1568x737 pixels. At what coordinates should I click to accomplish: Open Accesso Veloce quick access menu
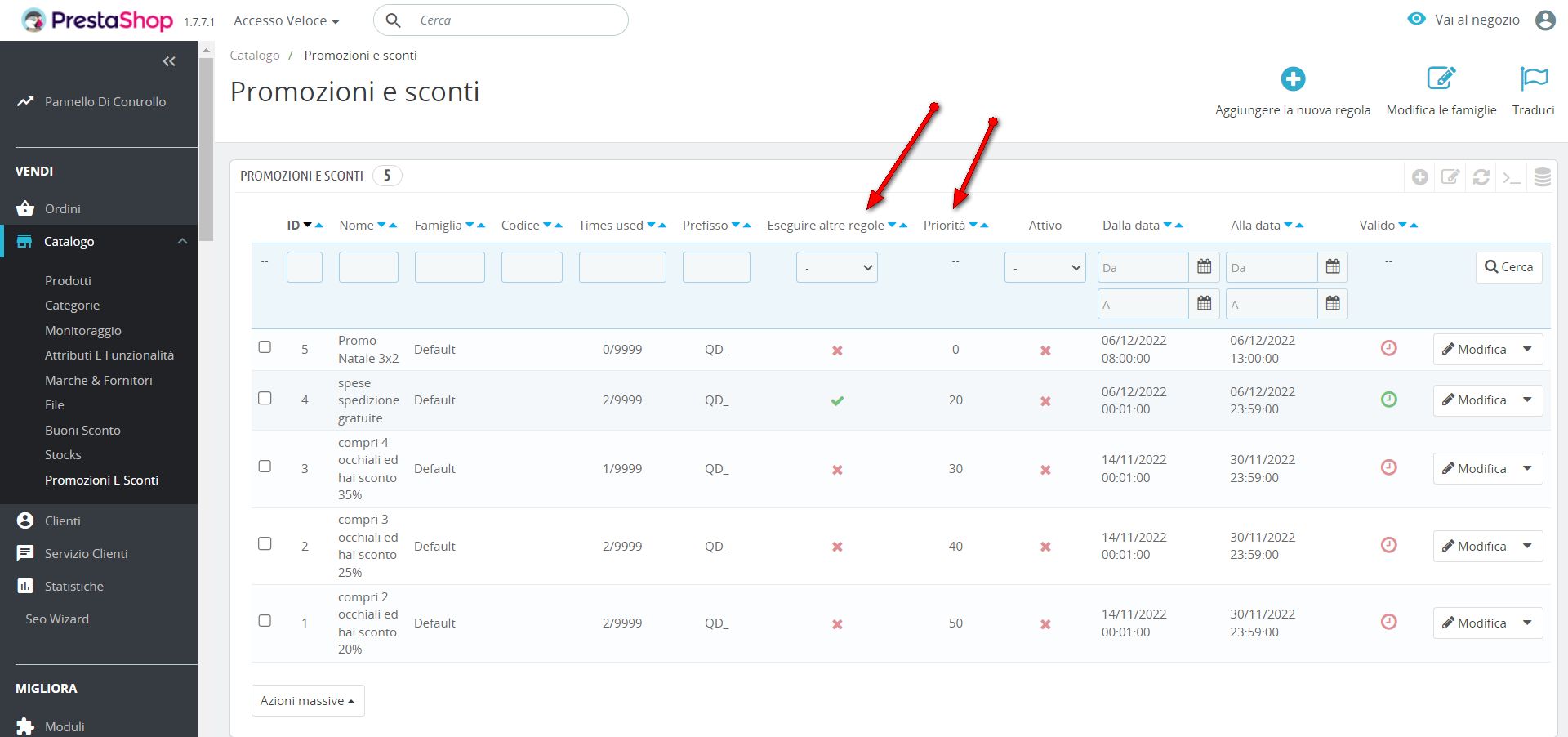point(286,20)
